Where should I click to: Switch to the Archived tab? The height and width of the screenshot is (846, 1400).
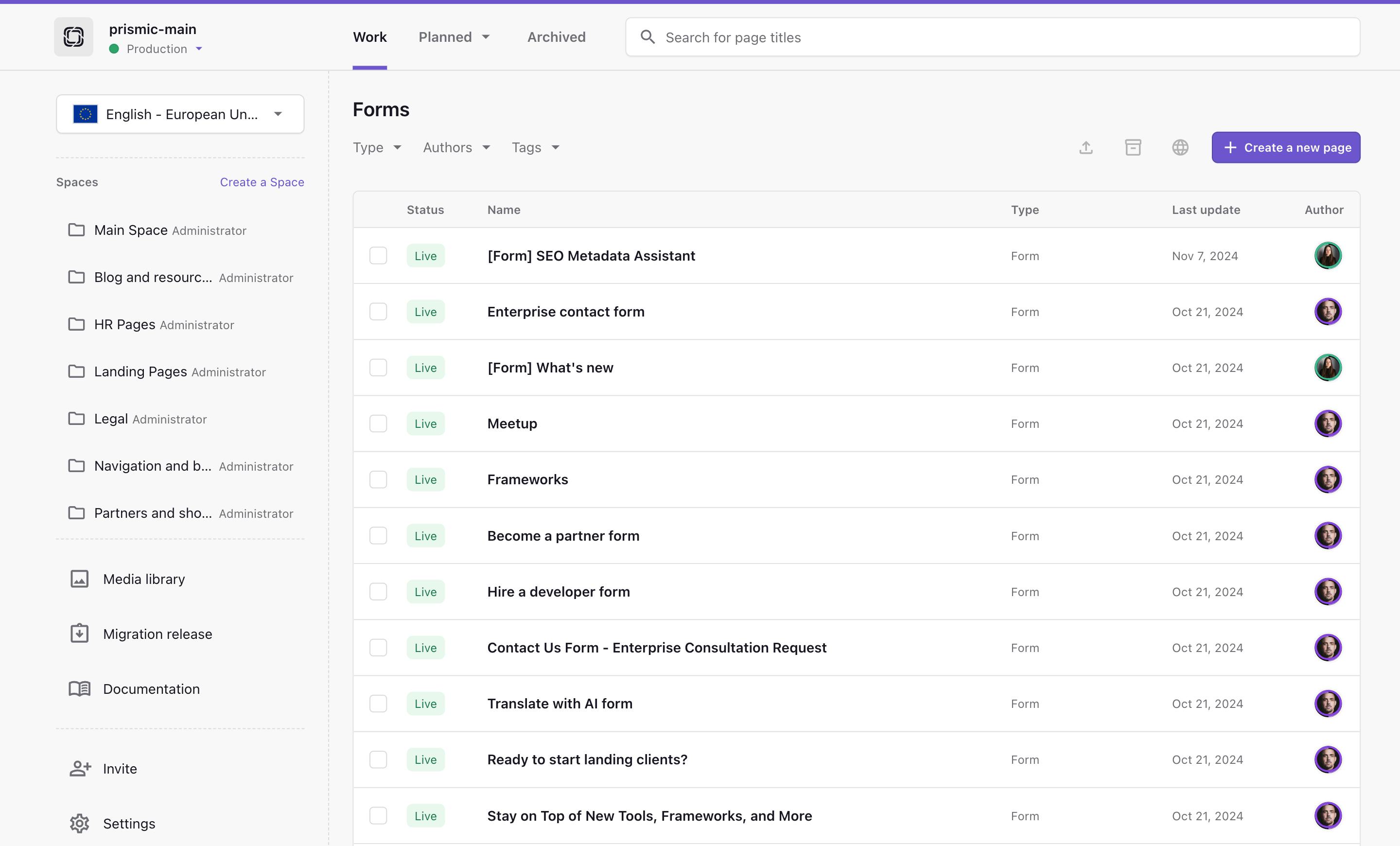pyautogui.click(x=556, y=37)
